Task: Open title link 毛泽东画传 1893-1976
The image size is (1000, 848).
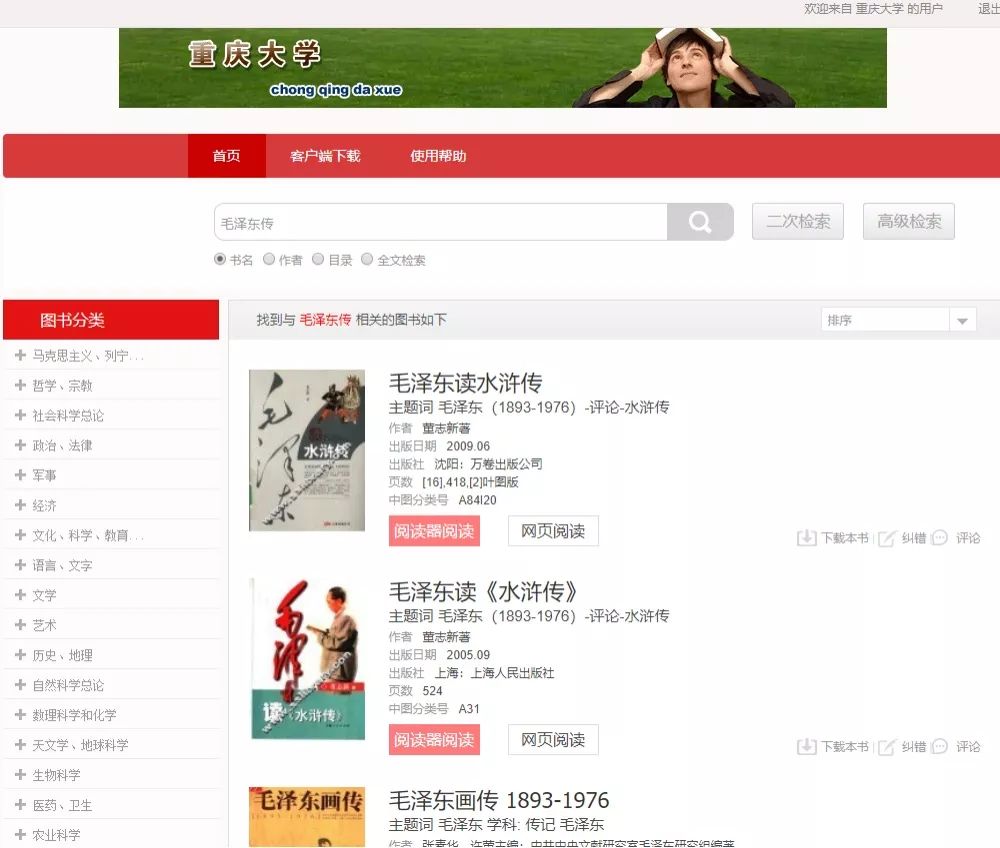Action: pos(499,800)
